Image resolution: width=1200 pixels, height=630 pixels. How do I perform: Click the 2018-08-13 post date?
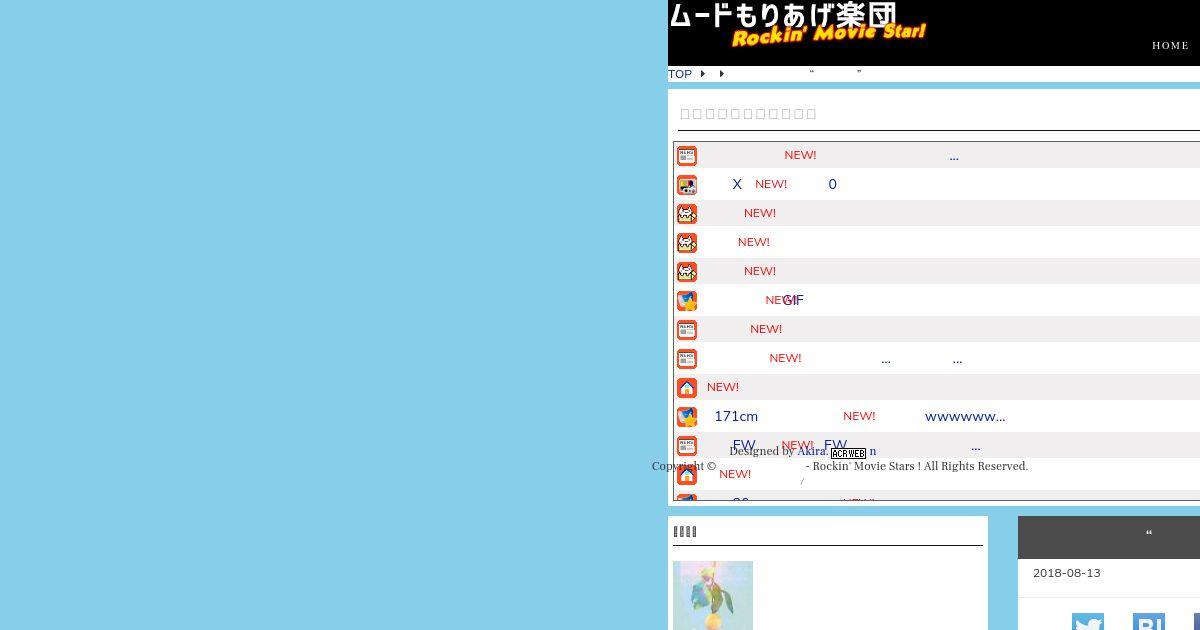(x=1066, y=573)
